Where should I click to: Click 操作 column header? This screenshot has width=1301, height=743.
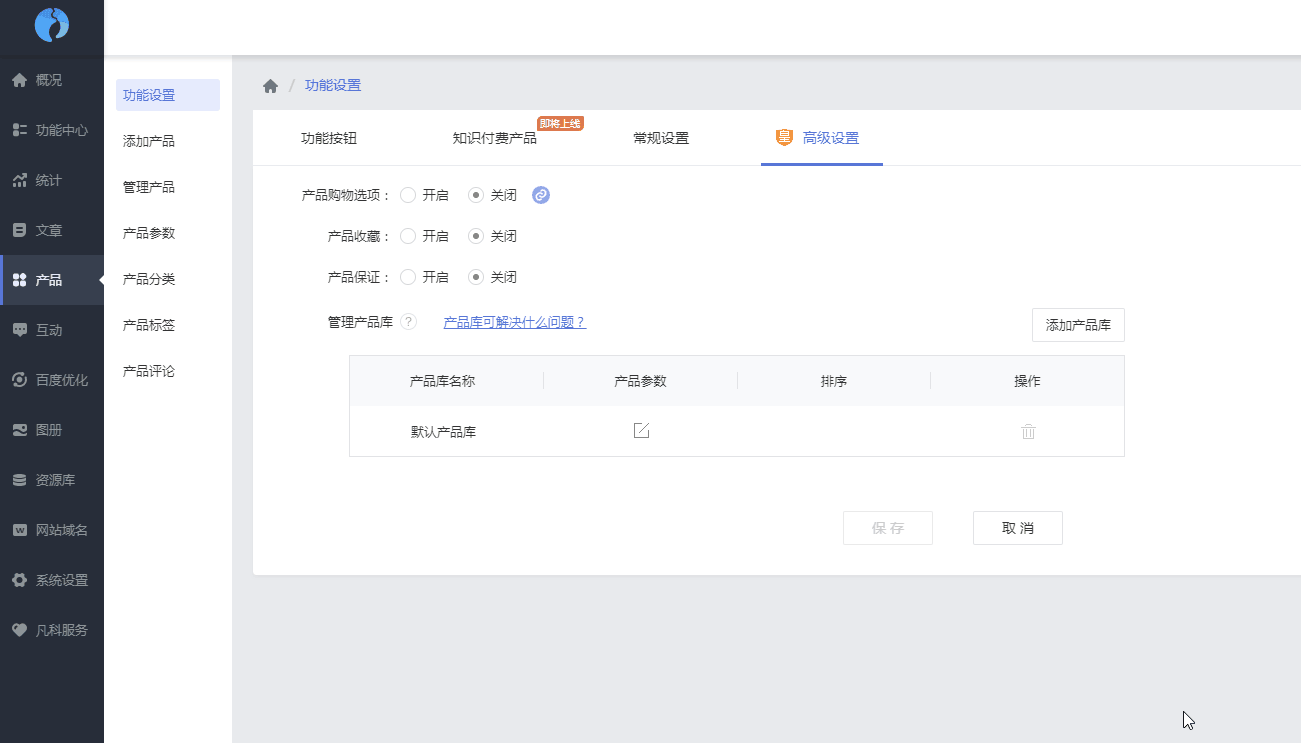pyautogui.click(x=1028, y=381)
